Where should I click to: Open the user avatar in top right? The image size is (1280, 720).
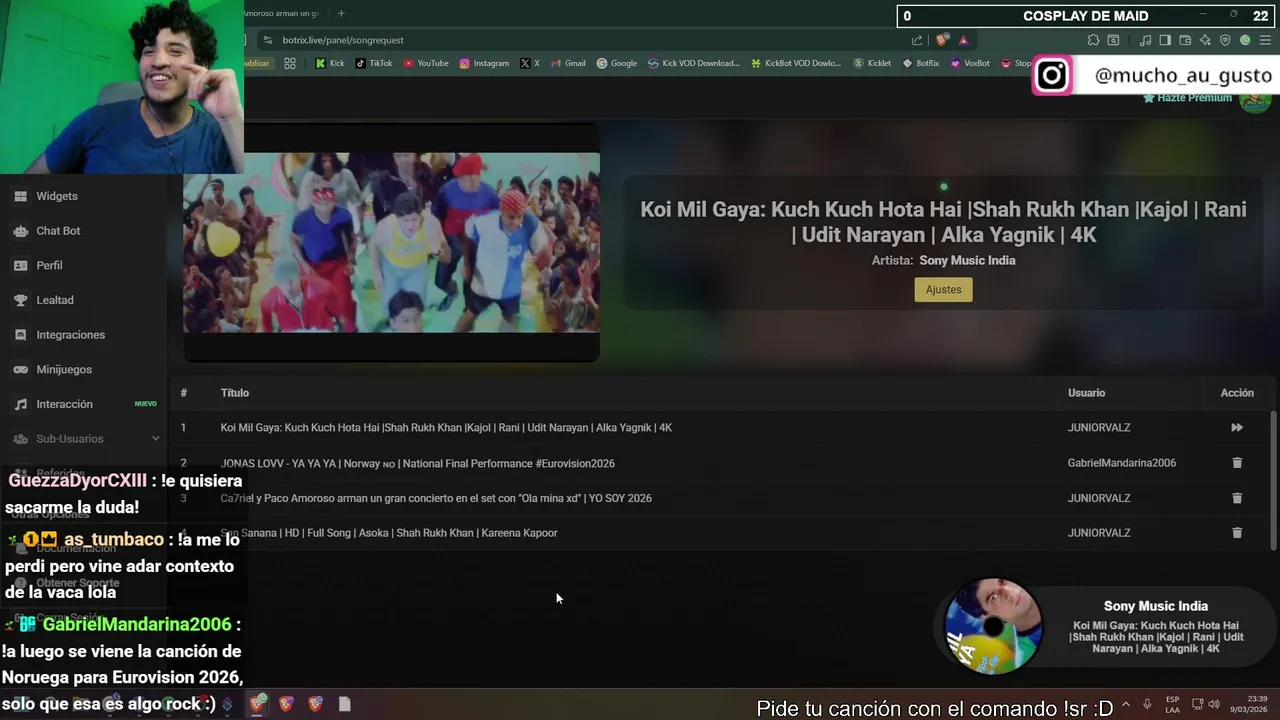tap(1255, 100)
